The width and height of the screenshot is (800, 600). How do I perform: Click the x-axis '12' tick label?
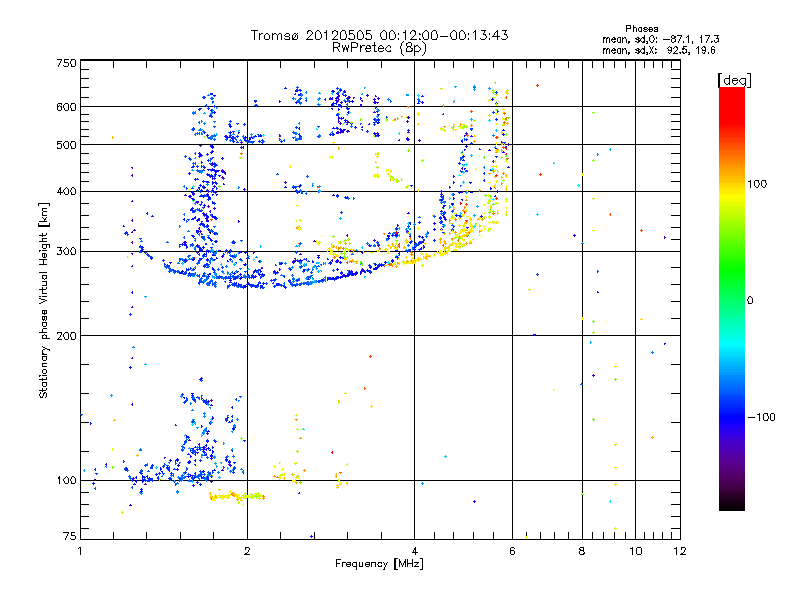point(680,551)
